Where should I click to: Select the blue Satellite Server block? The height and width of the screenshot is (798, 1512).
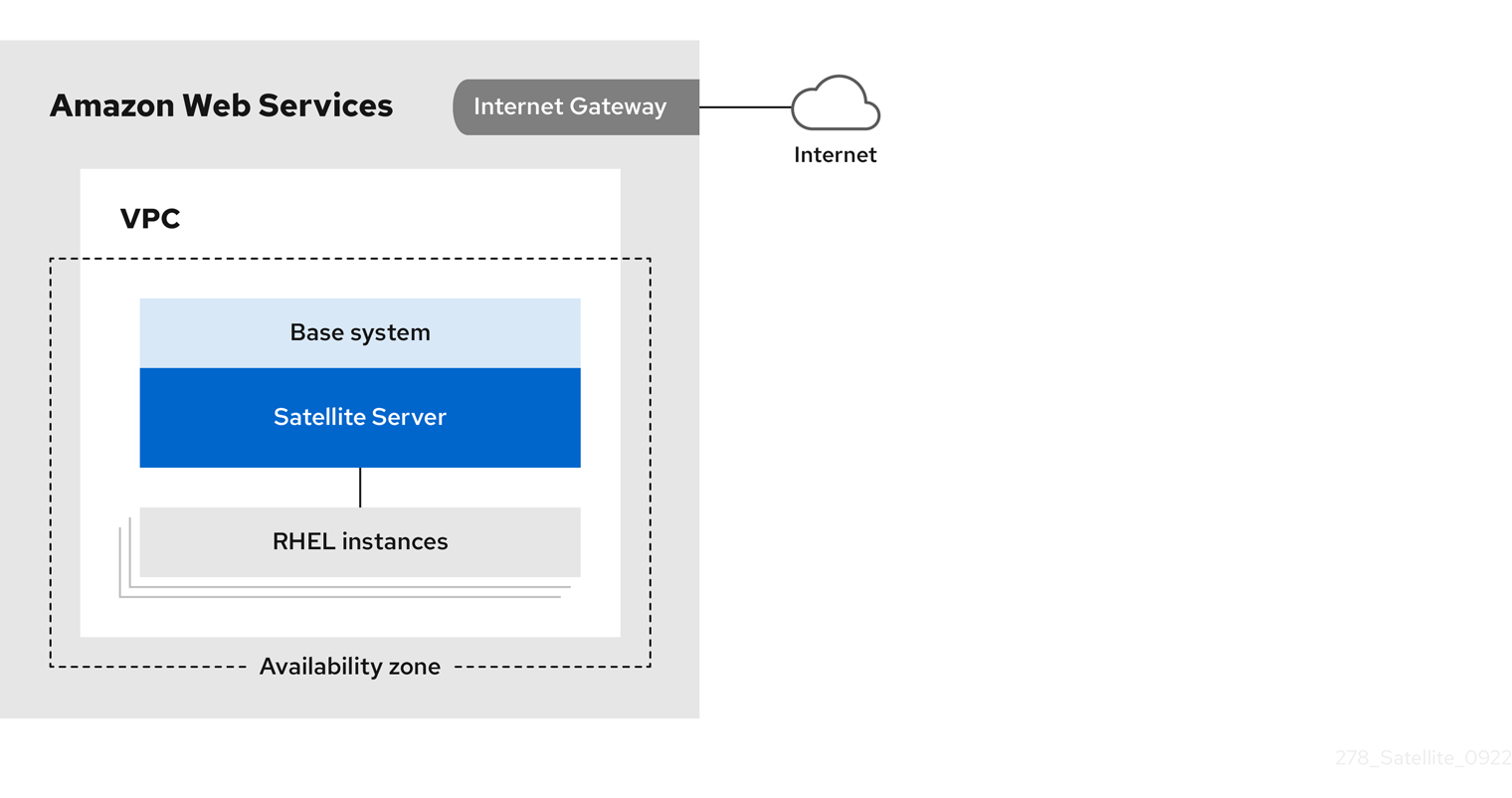(x=360, y=417)
